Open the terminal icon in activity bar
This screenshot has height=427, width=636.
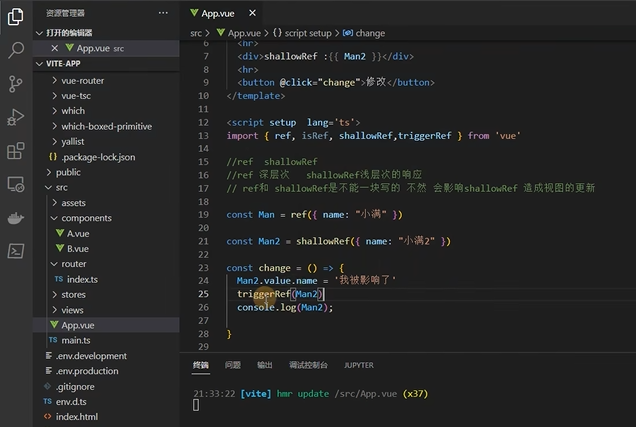coord(15,251)
